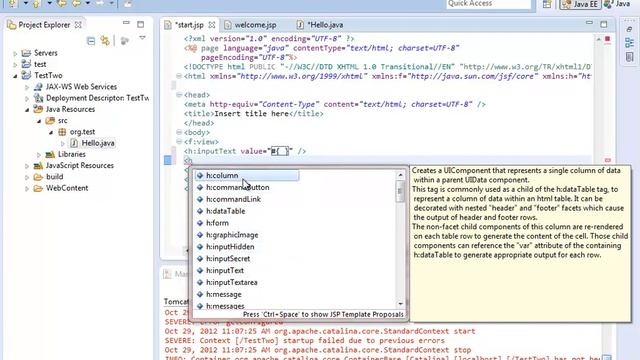640x360 pixels.
Task: Open Outline icon in right trim
Action: pyautogui.click(x=629, y=42)
